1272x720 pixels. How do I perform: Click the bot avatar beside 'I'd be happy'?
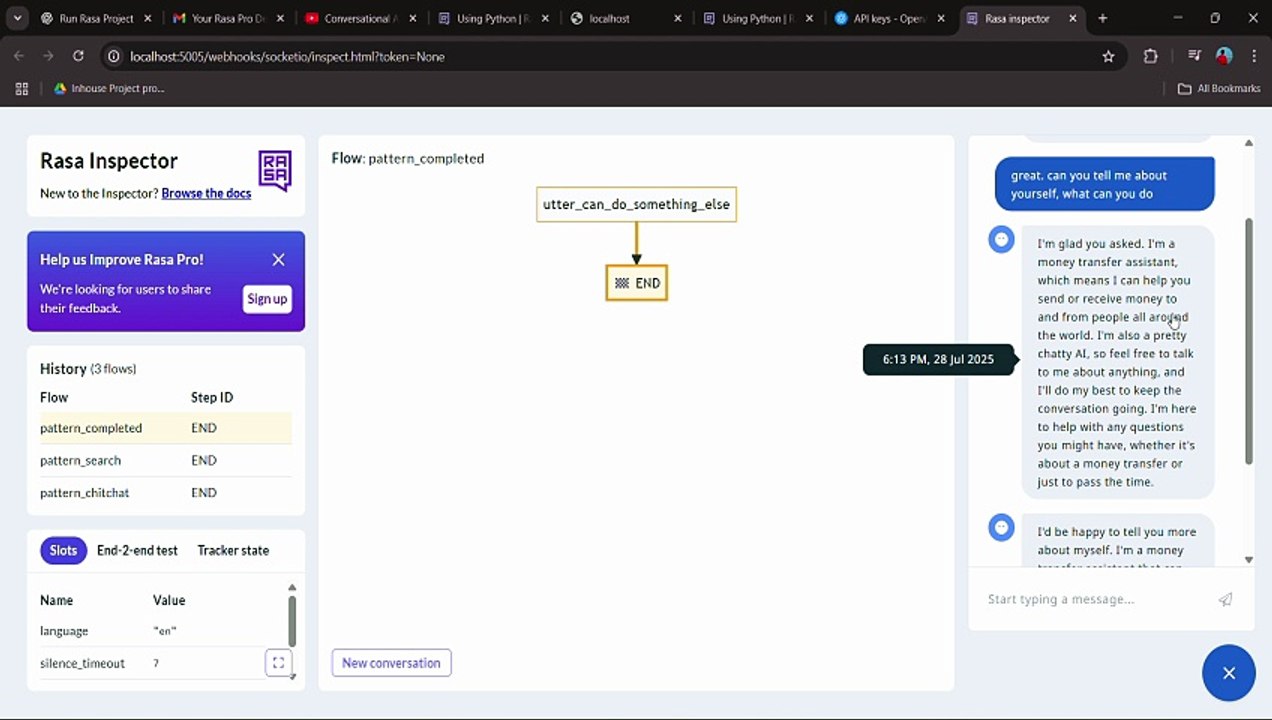[1001, 527]
